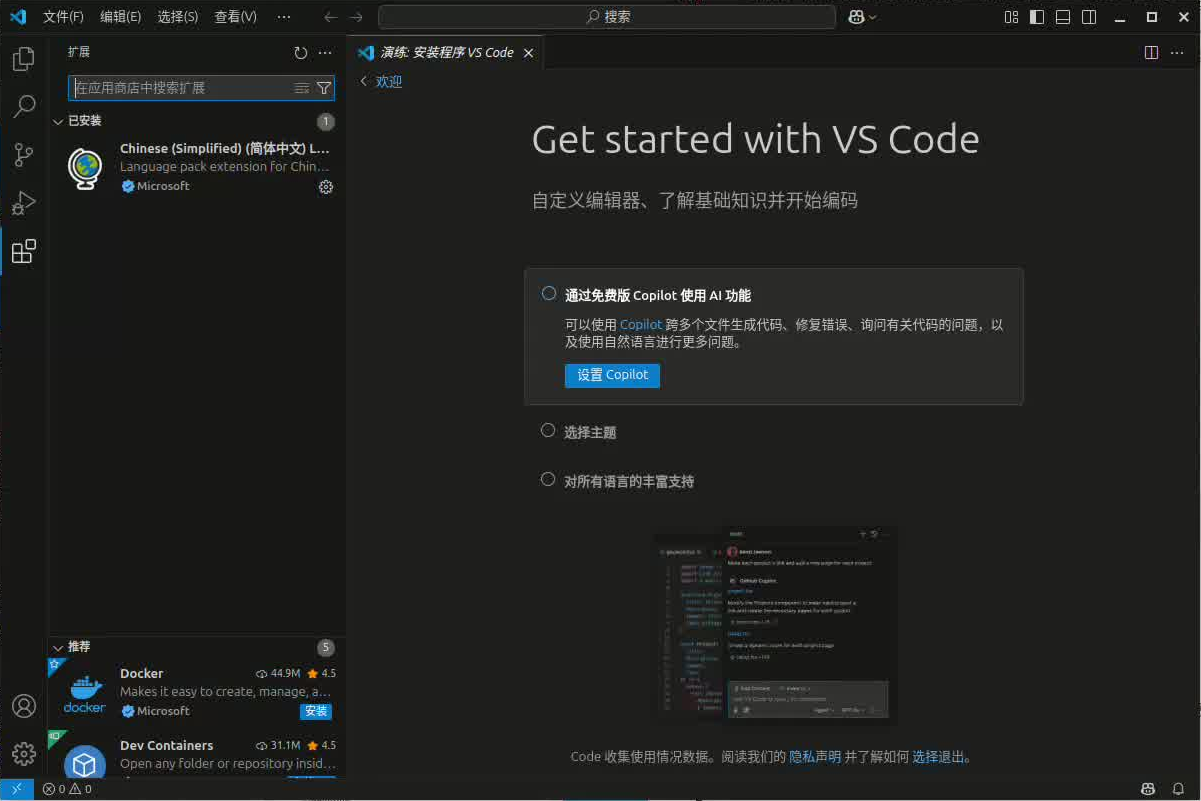The image size is (1201, 801).
Task: Expand the overflow menu ellipsis in menu bar
Action: click(284, 17)
